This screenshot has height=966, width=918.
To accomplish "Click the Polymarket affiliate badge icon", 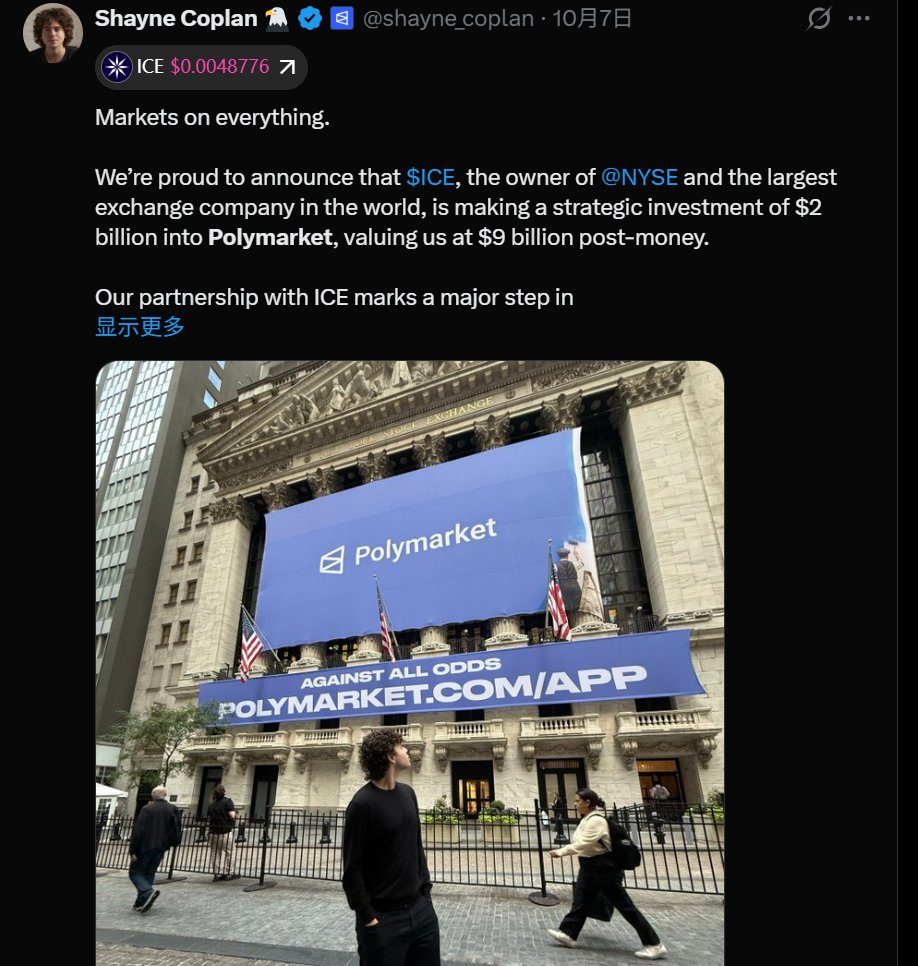I will 342,18.
